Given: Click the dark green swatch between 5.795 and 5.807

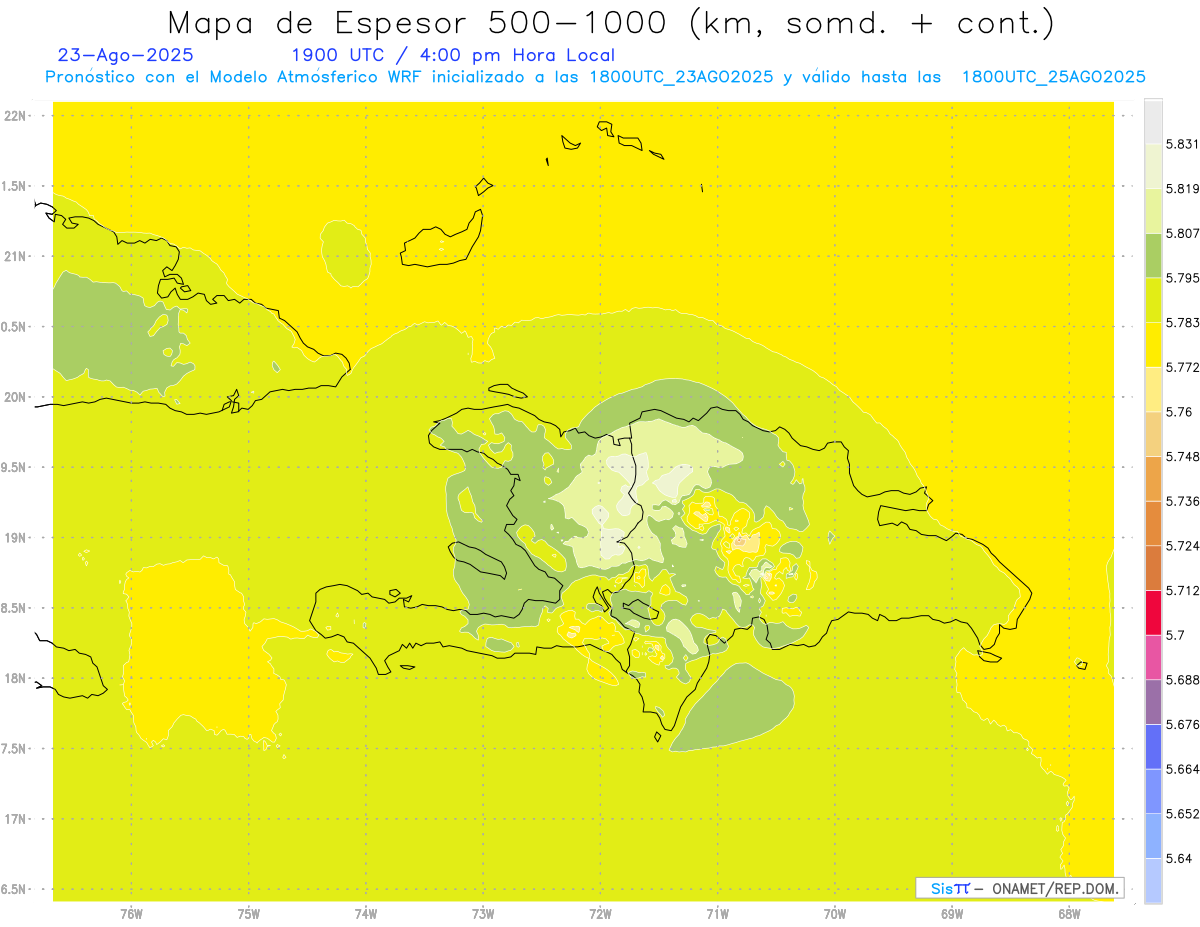Looking at the screenshot, I should click(1153, 256).
